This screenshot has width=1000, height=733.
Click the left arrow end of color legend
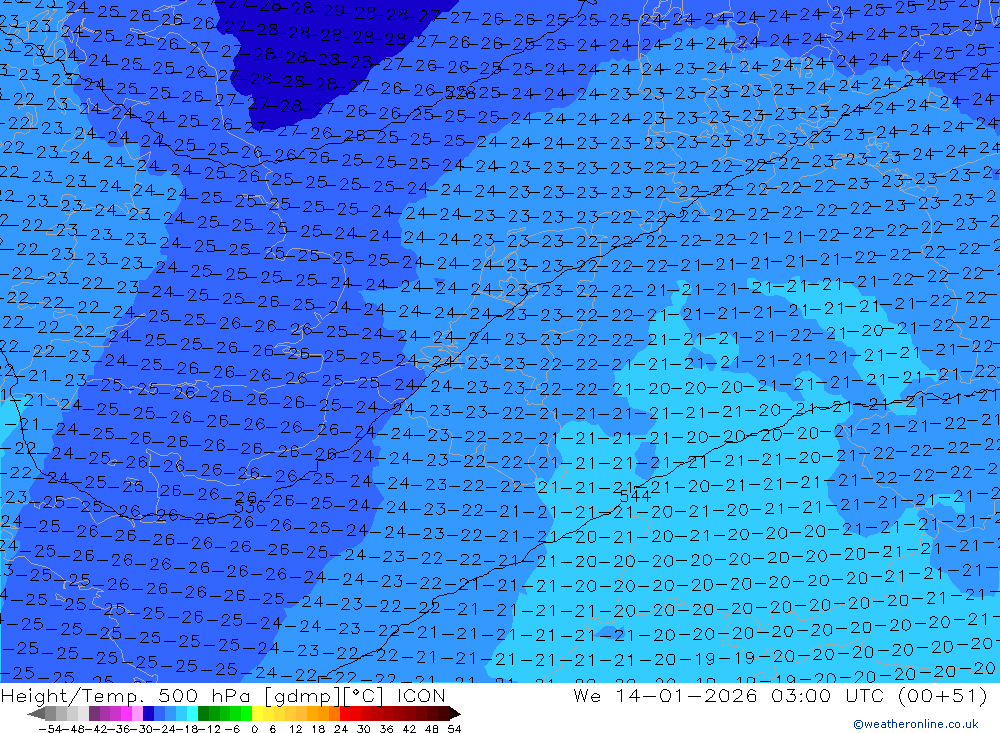pyautogui.click(x=36, y=713)
